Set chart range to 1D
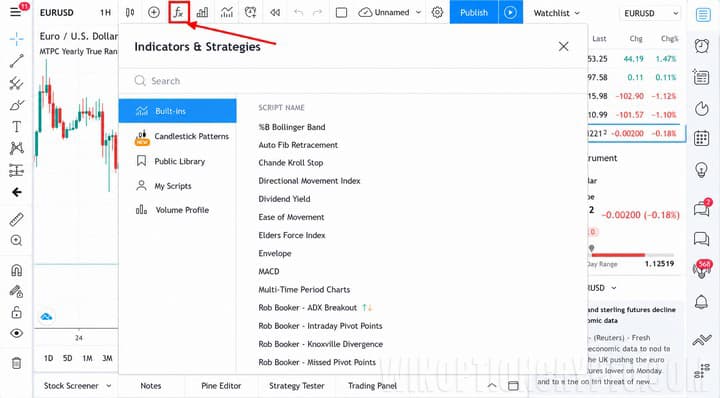The image size is (720, 398). tap(48, 358)
